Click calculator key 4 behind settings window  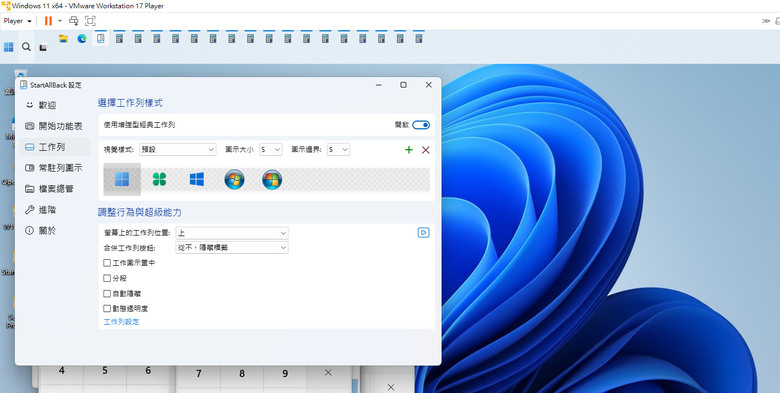pyautogui.click(x=62, y=371)
